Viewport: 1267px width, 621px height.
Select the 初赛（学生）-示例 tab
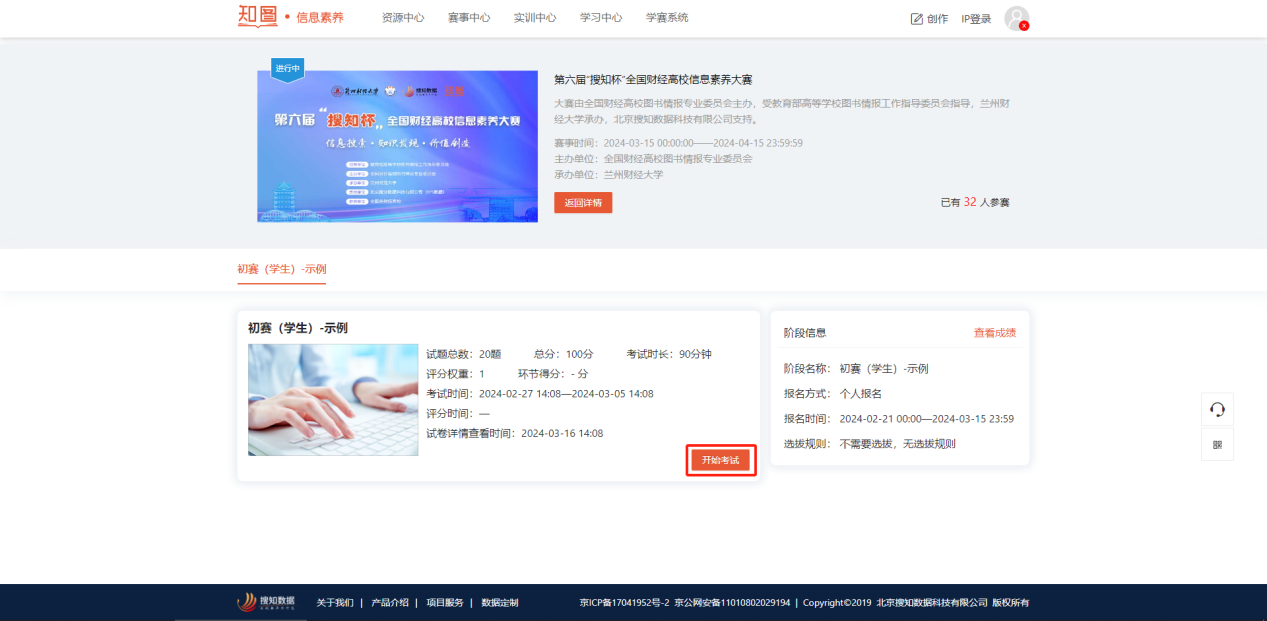pos(281,269)
